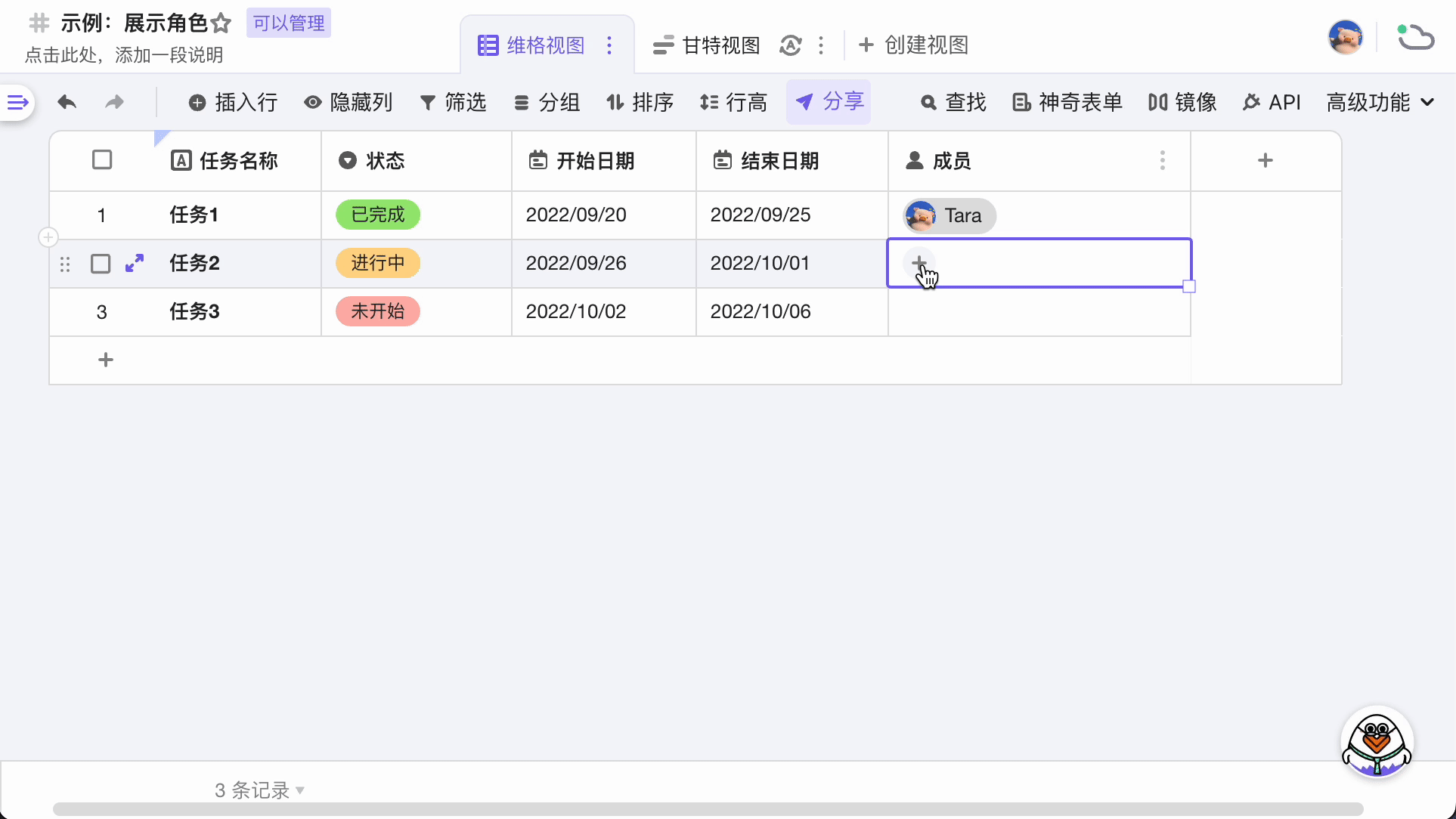Open the API panel

click(1272, 102)
